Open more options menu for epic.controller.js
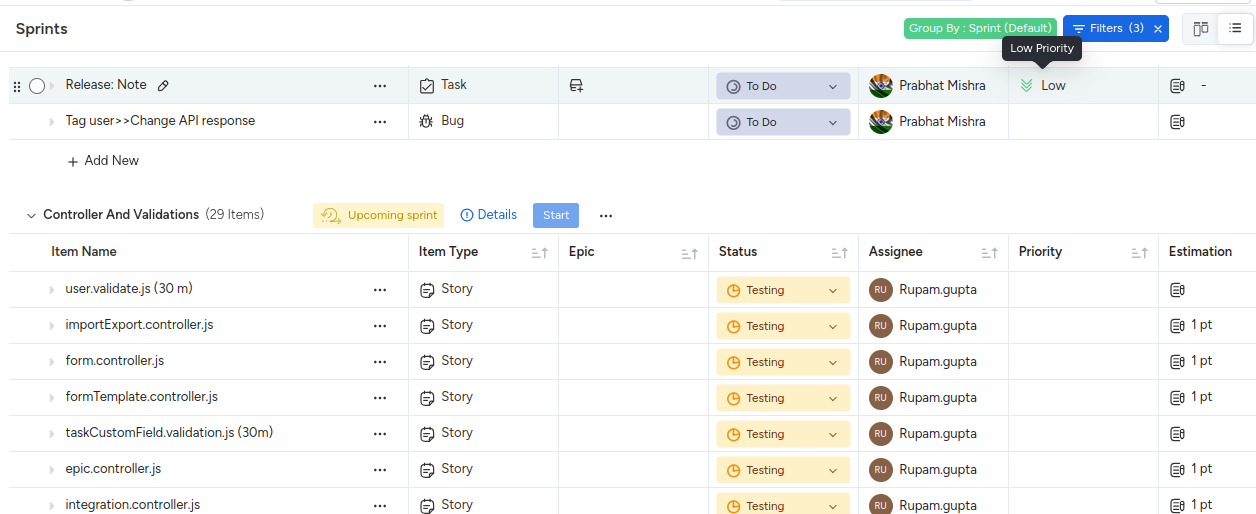The image size is (1256, 514). (x=380, y=470)
